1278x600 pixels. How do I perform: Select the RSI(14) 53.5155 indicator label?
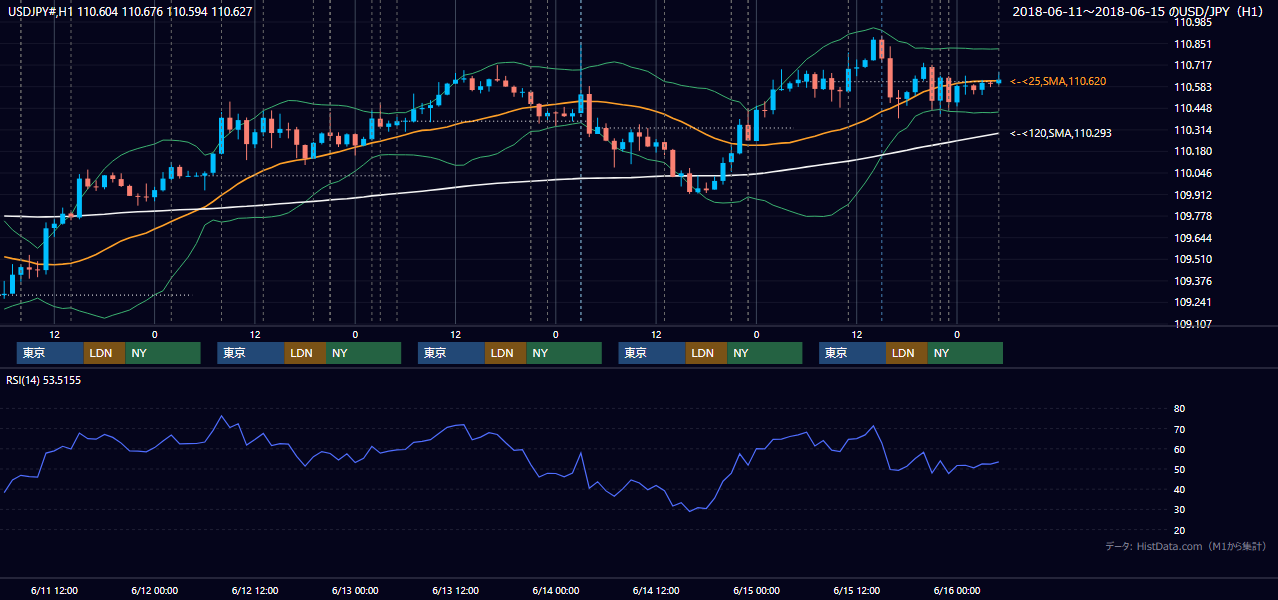pyautogui.click(x=43, y=379)
